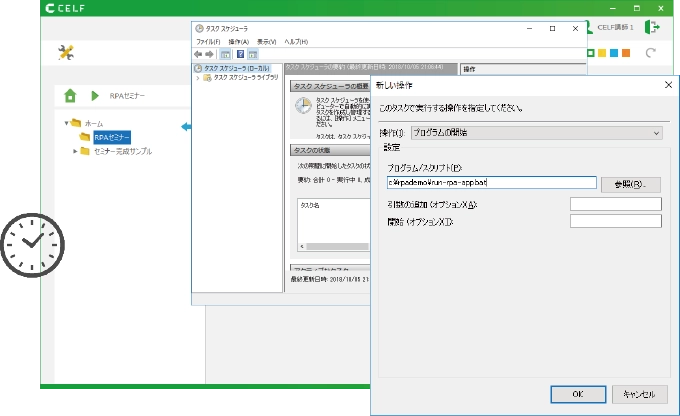Maximize the Task Scheduler window
The width and height of the screenshot is (680, 416).
click(x=552, y=29)
